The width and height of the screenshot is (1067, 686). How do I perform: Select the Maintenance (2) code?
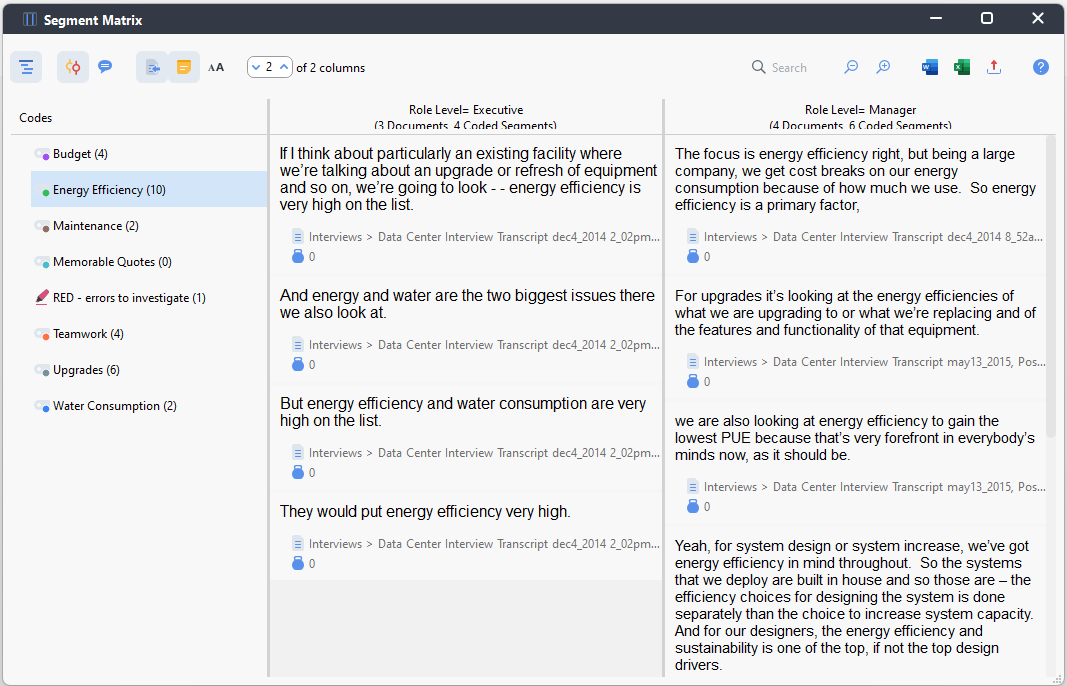point(149,226)
